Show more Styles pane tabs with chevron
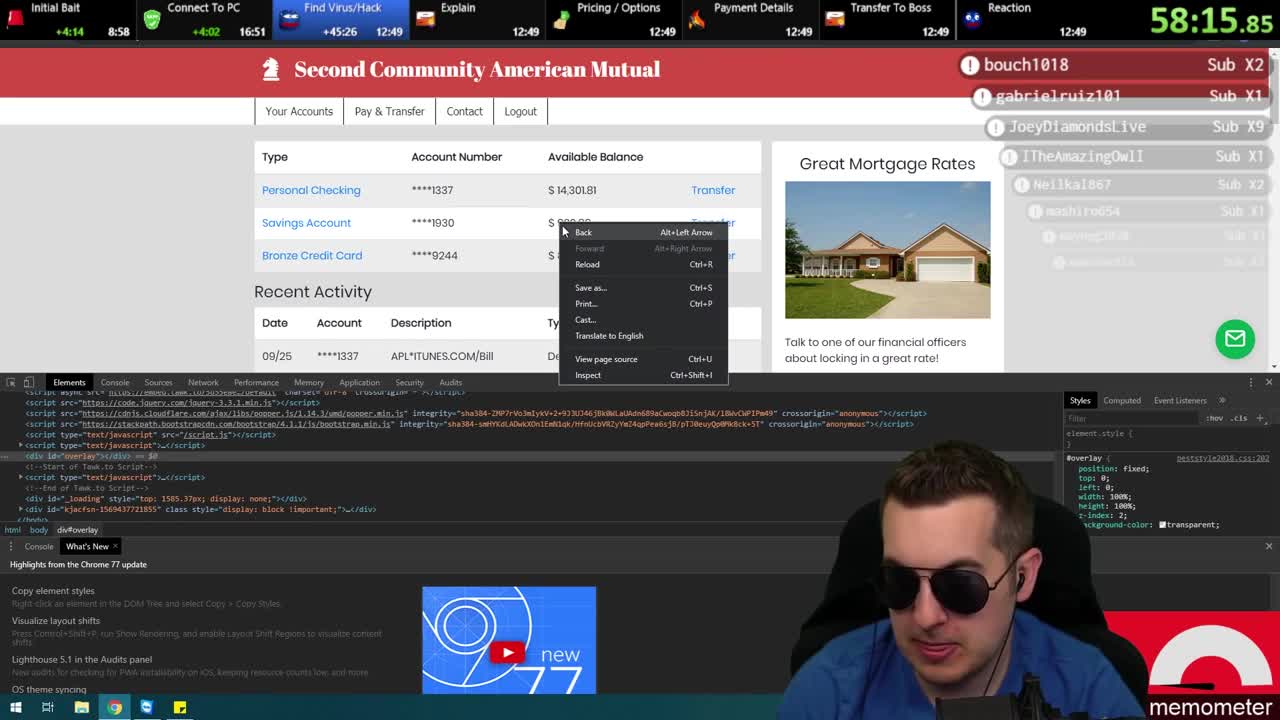The width and height of the screenshot is (1280, 720). (1221, 400)
